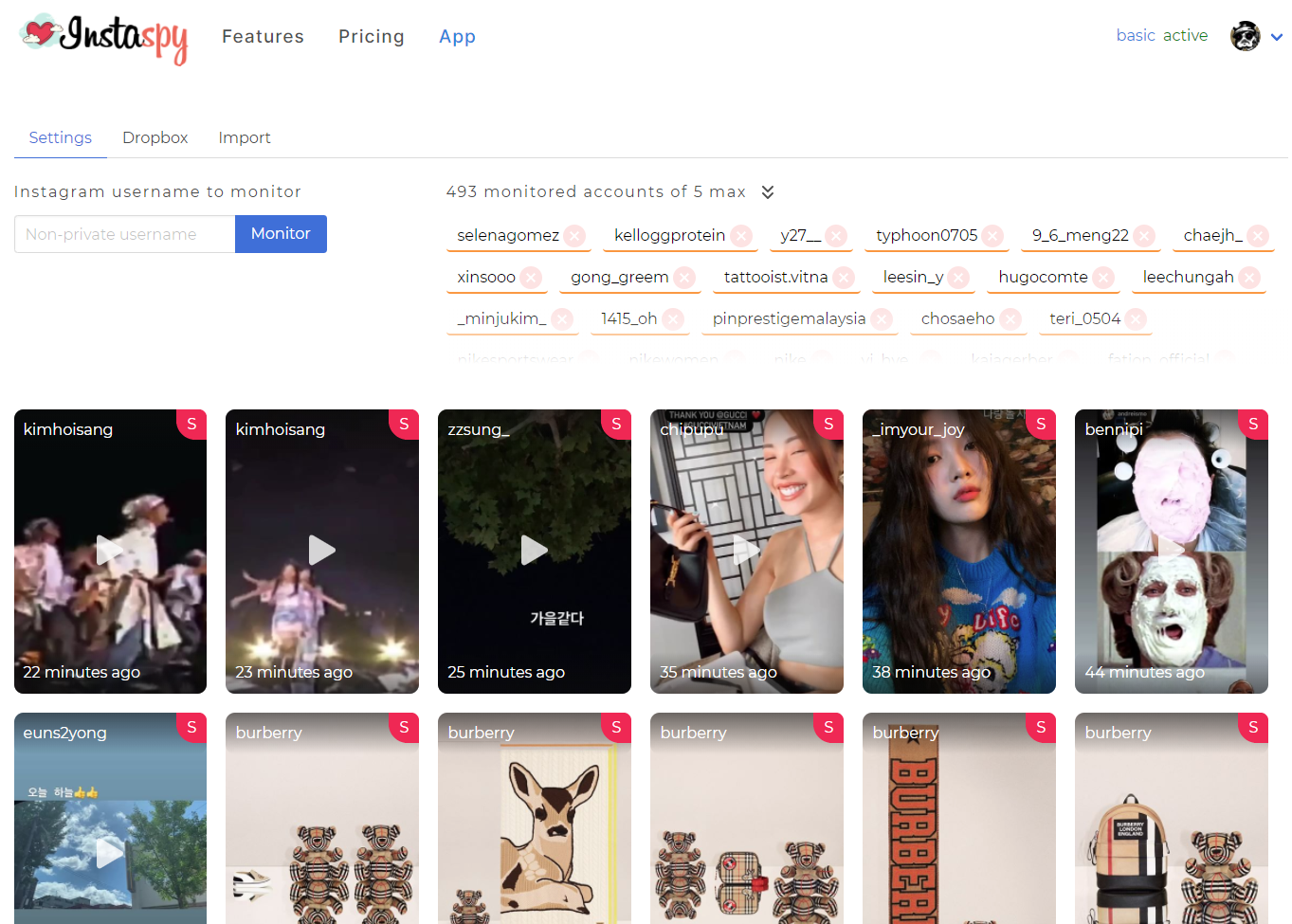Remove pinprestigemalaysia from monitored accounts
Screen dimensions: 1292x924
pos(881,319)
